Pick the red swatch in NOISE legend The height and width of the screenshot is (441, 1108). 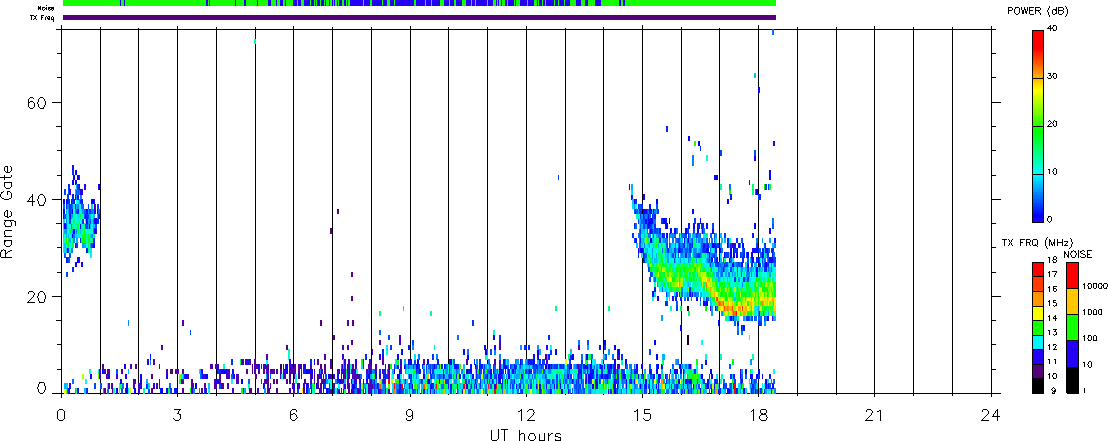point(1073,276)
